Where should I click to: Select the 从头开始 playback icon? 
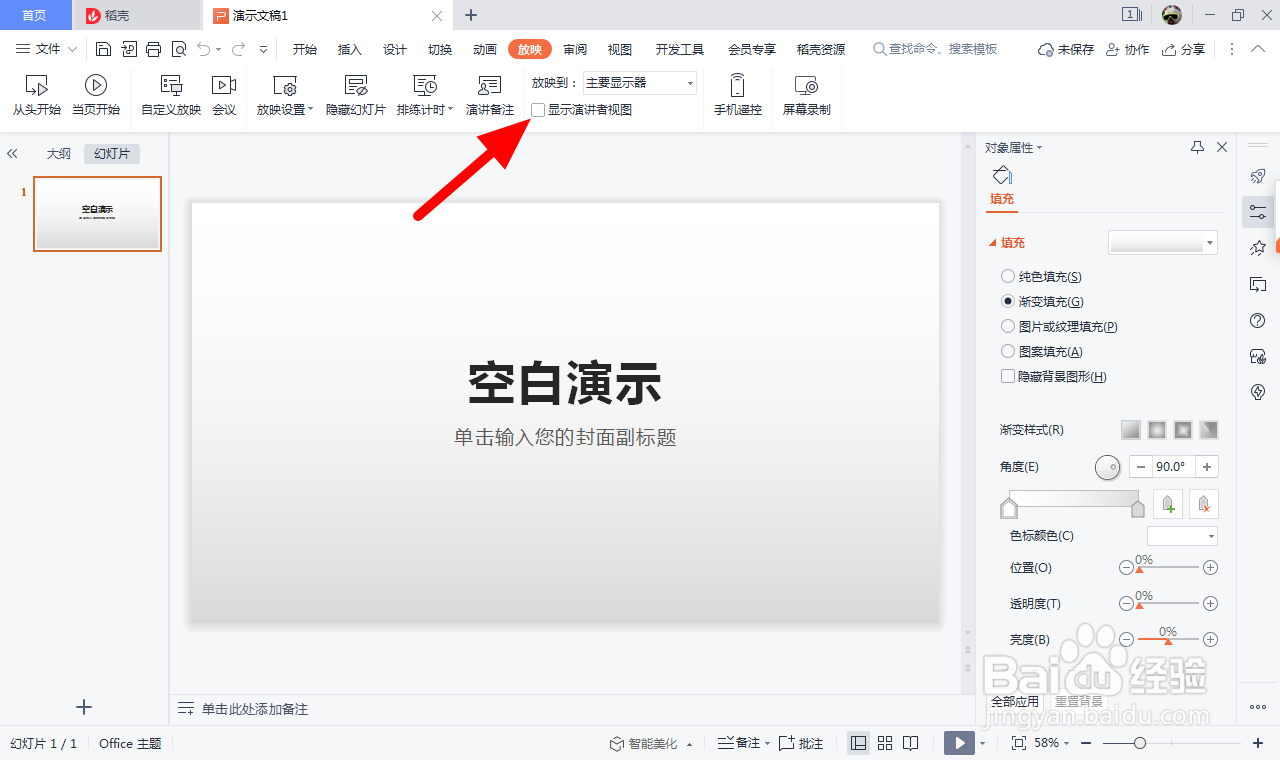[36, 95]
